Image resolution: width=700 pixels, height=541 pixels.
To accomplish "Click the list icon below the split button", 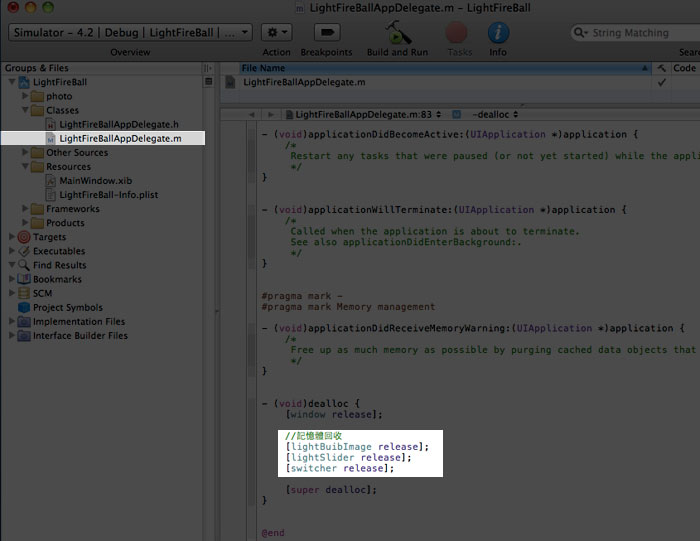I will click(x=208, y=82).
